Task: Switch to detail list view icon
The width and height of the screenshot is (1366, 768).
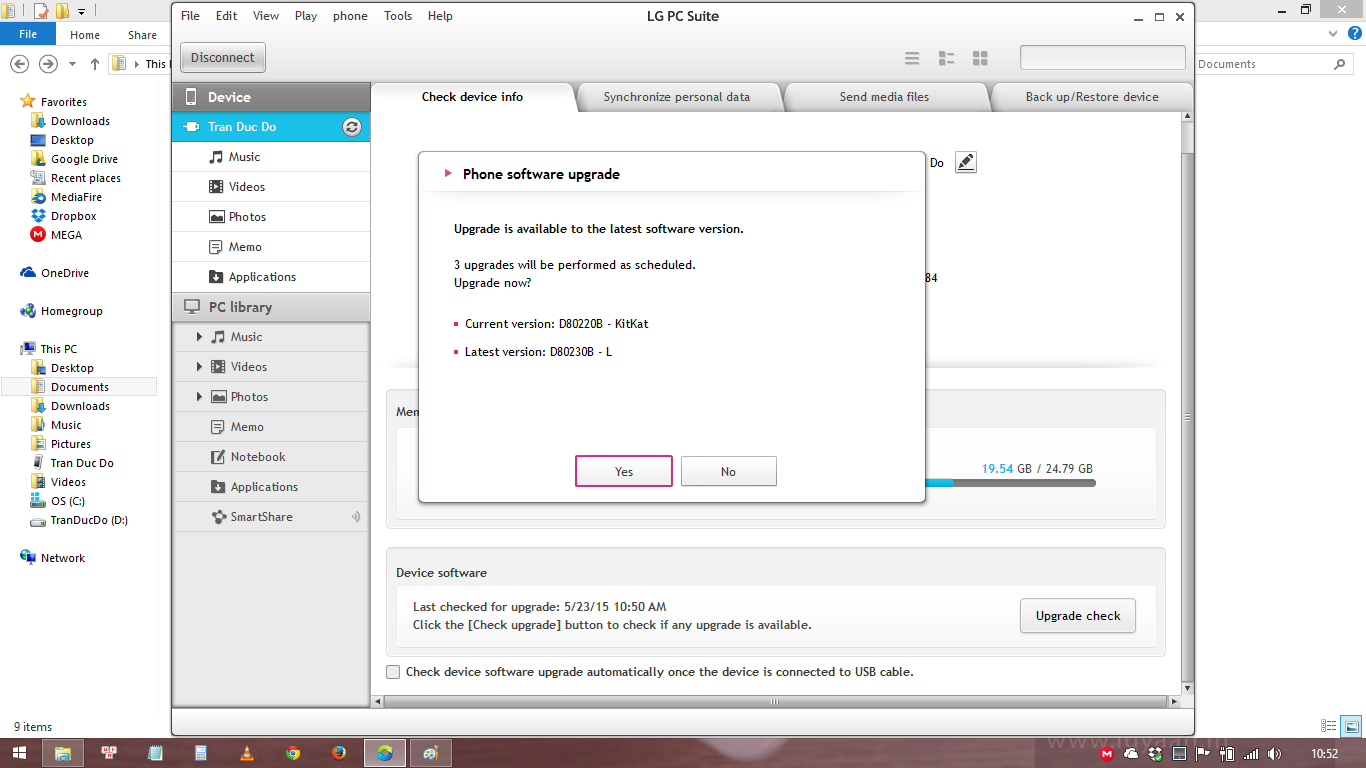Action: tap(946, 58)
